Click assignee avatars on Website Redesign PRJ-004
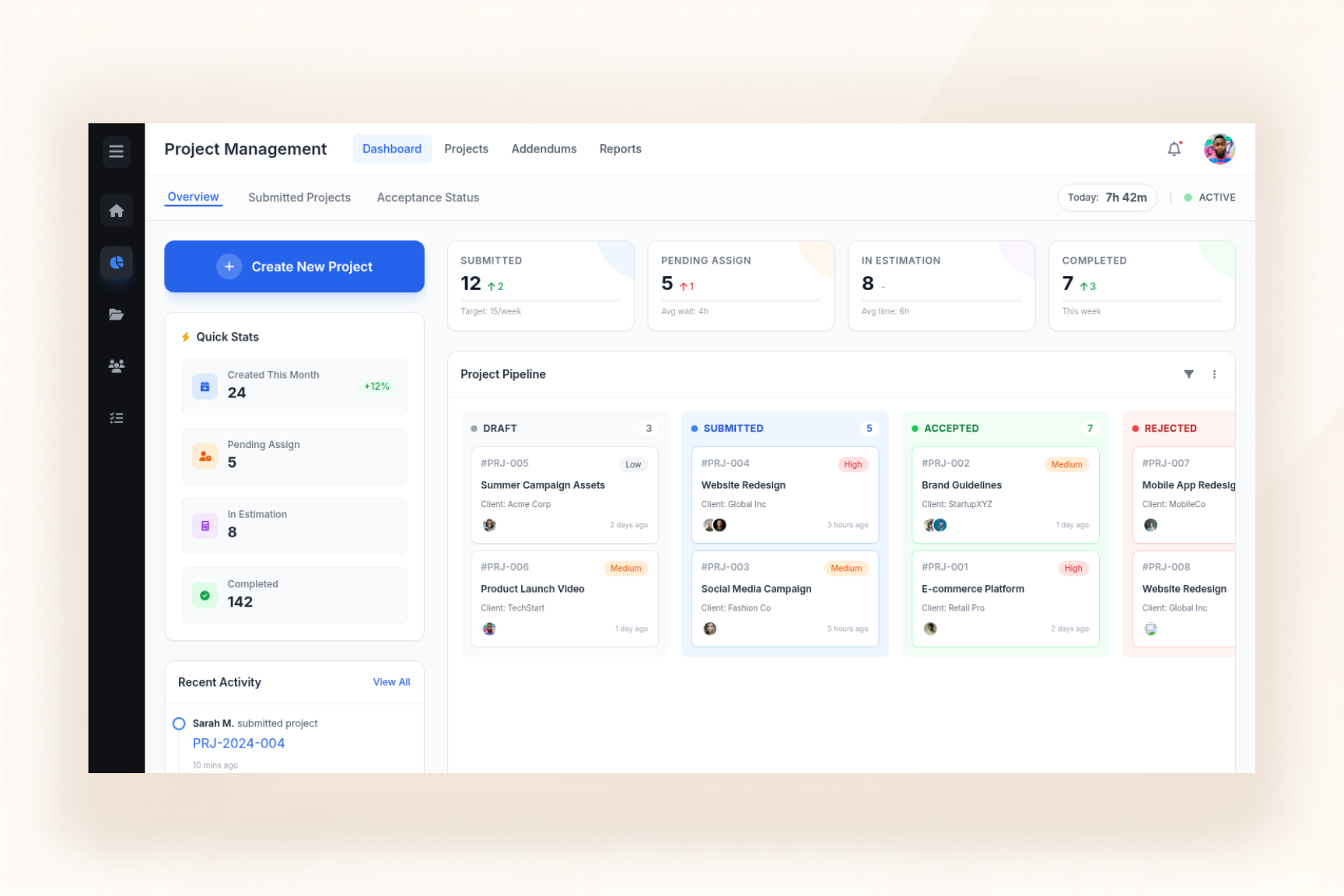This screenshot has height=896, width=1344. [715, 525]
